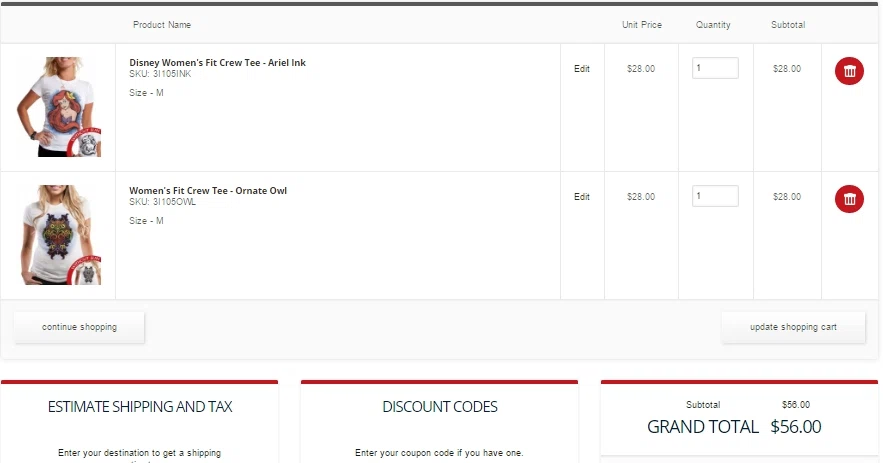Remove the Ornate Owl tee with trash icon
Image resolution: width=883 pixels, height=463 pixels.
pyautogui.click(x=849, y=199)
